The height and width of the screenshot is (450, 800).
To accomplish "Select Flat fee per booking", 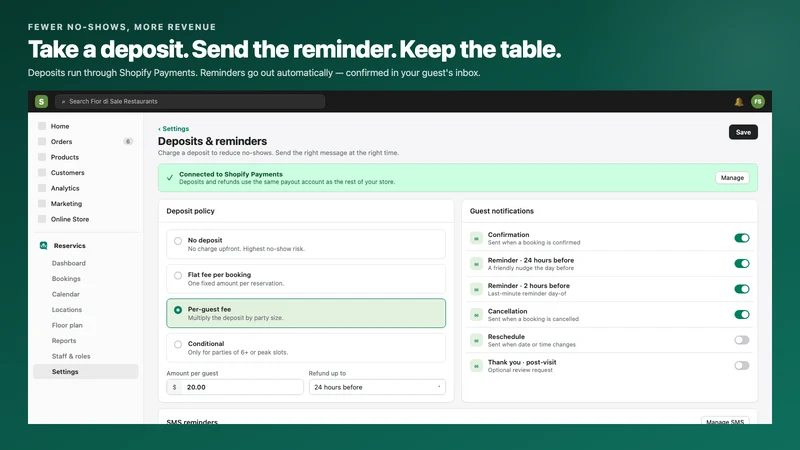I will (306, 279).
